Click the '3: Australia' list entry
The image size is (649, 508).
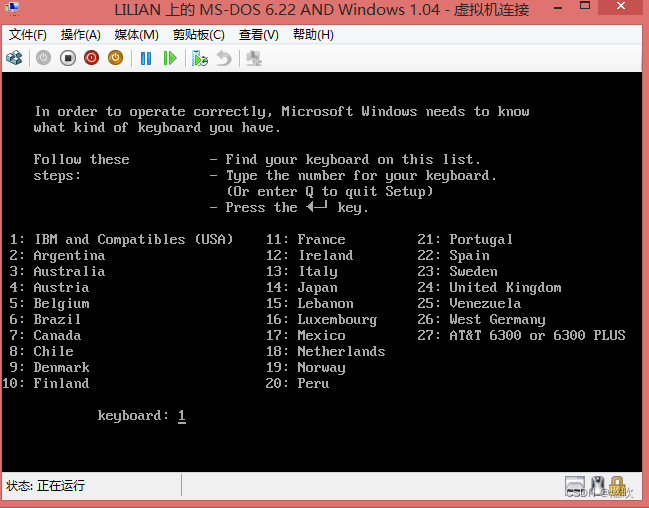coord(57,272)
